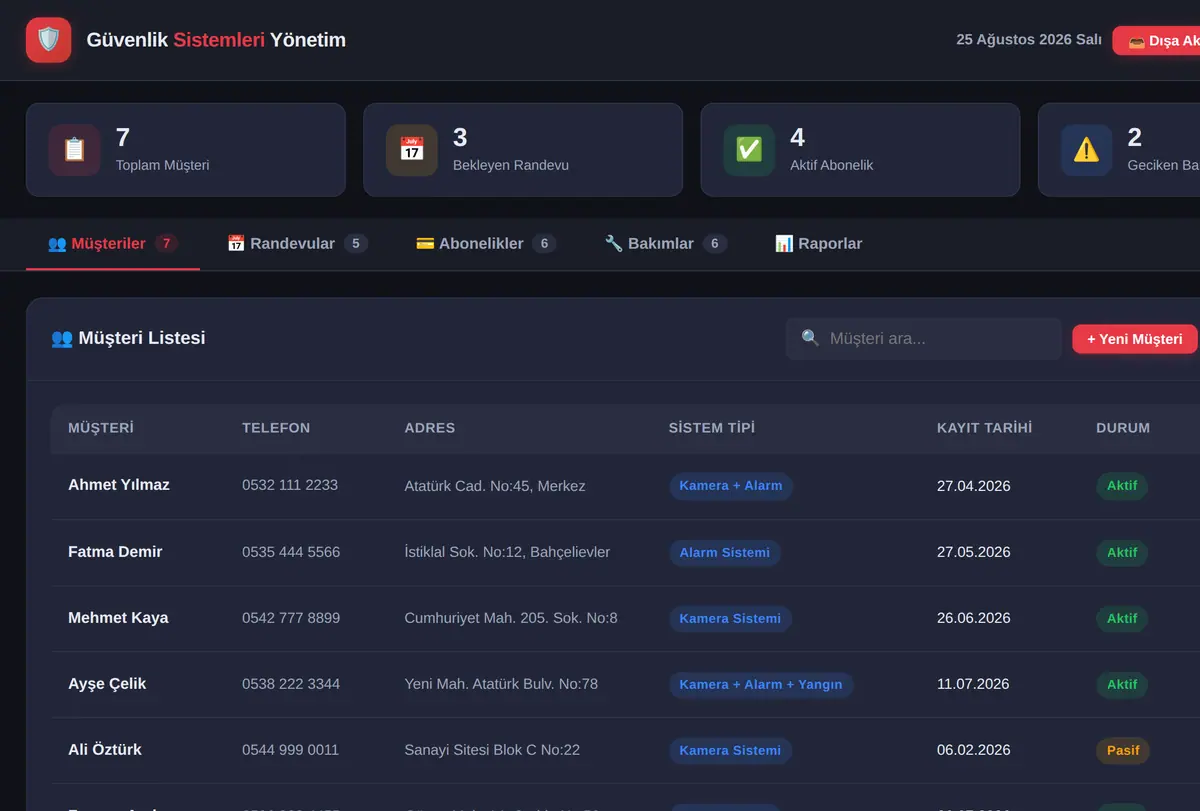This screenshot has height=811, width=1200.
Task: Click the magnifier icon in the search box
Action: click(x=811, y=339)
